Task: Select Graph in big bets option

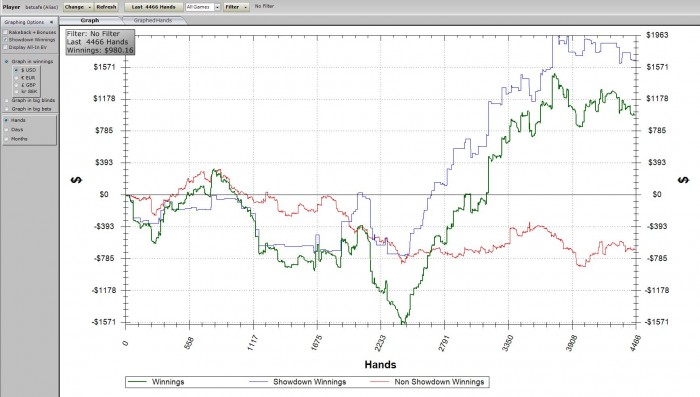Action: pyautogui.click(x=6, y=109)
